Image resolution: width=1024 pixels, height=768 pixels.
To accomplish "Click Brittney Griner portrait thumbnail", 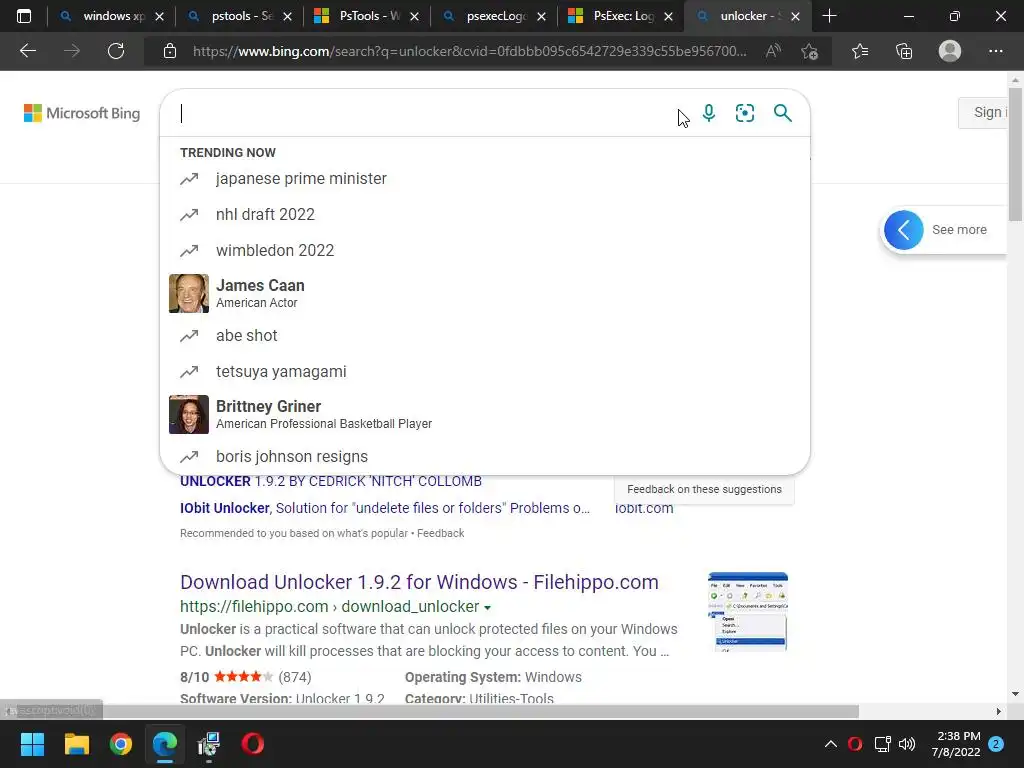I will [x=189, y=414].
